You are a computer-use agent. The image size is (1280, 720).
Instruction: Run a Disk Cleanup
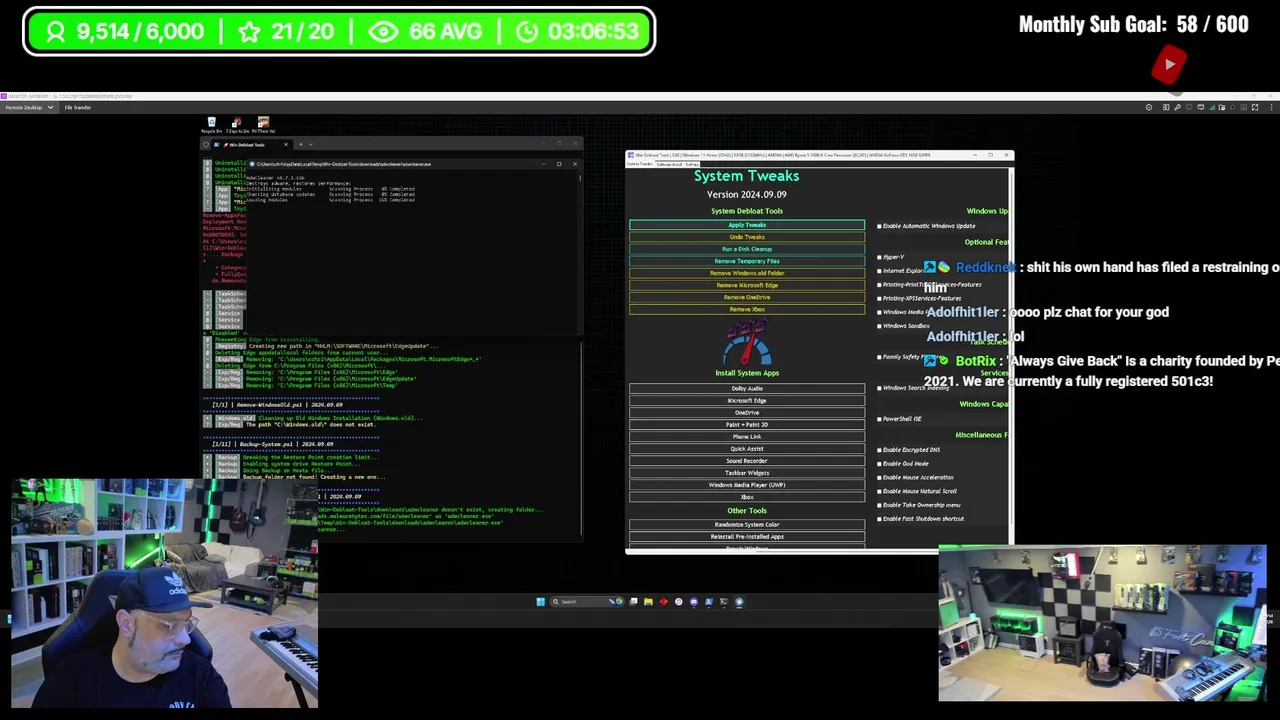coord(747,249)
